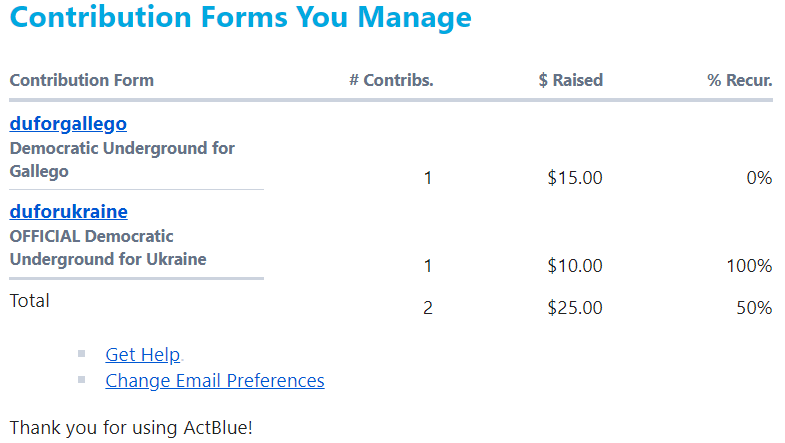Click the Thank you for using ActBlue text
The image size is (785, 443).
(131, 428)
